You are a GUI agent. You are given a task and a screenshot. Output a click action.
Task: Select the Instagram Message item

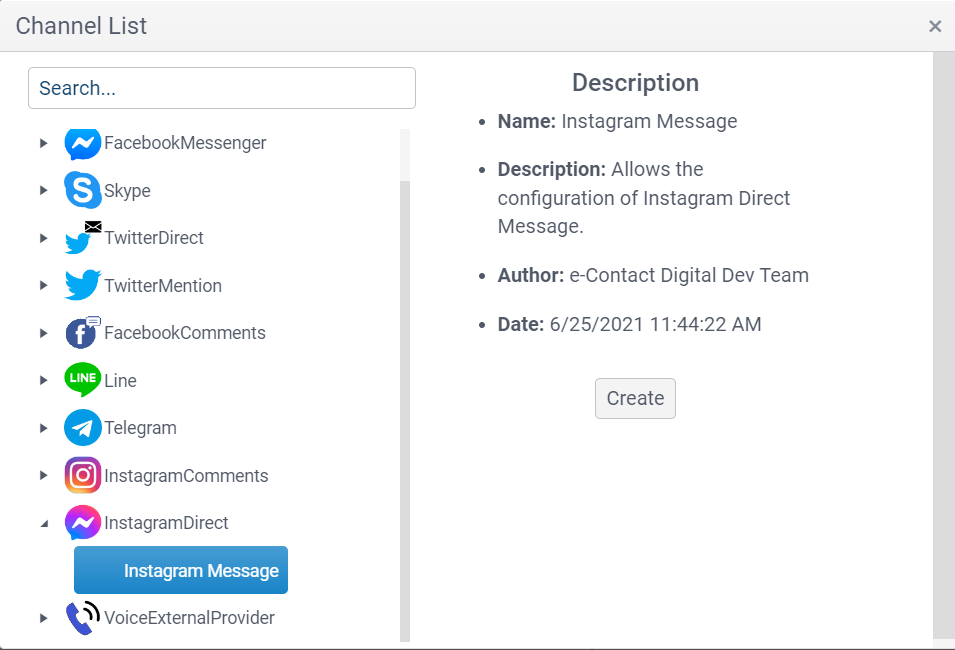click(181, 570)
